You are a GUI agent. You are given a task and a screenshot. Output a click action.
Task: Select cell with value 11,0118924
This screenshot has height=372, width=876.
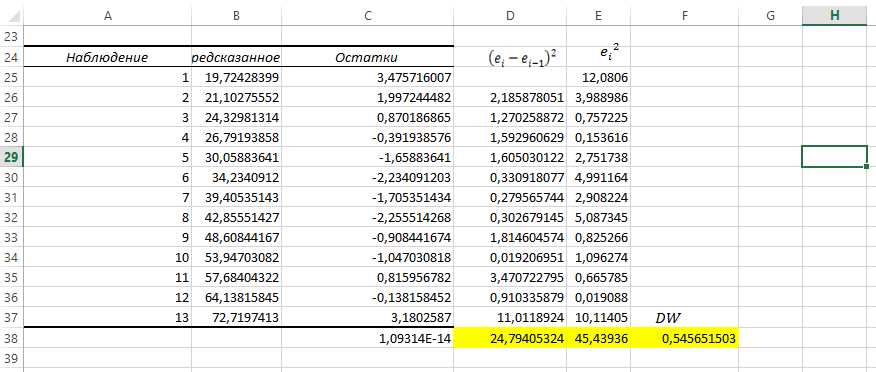[510, 318]
